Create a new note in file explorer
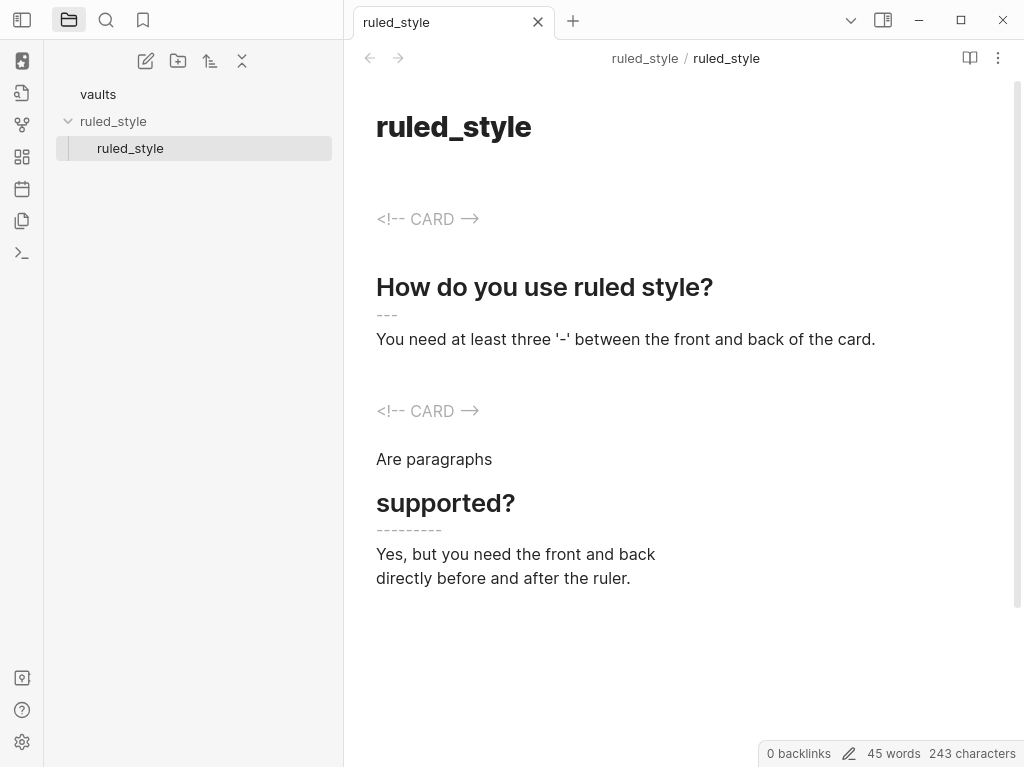 click(x=146, y=61)
